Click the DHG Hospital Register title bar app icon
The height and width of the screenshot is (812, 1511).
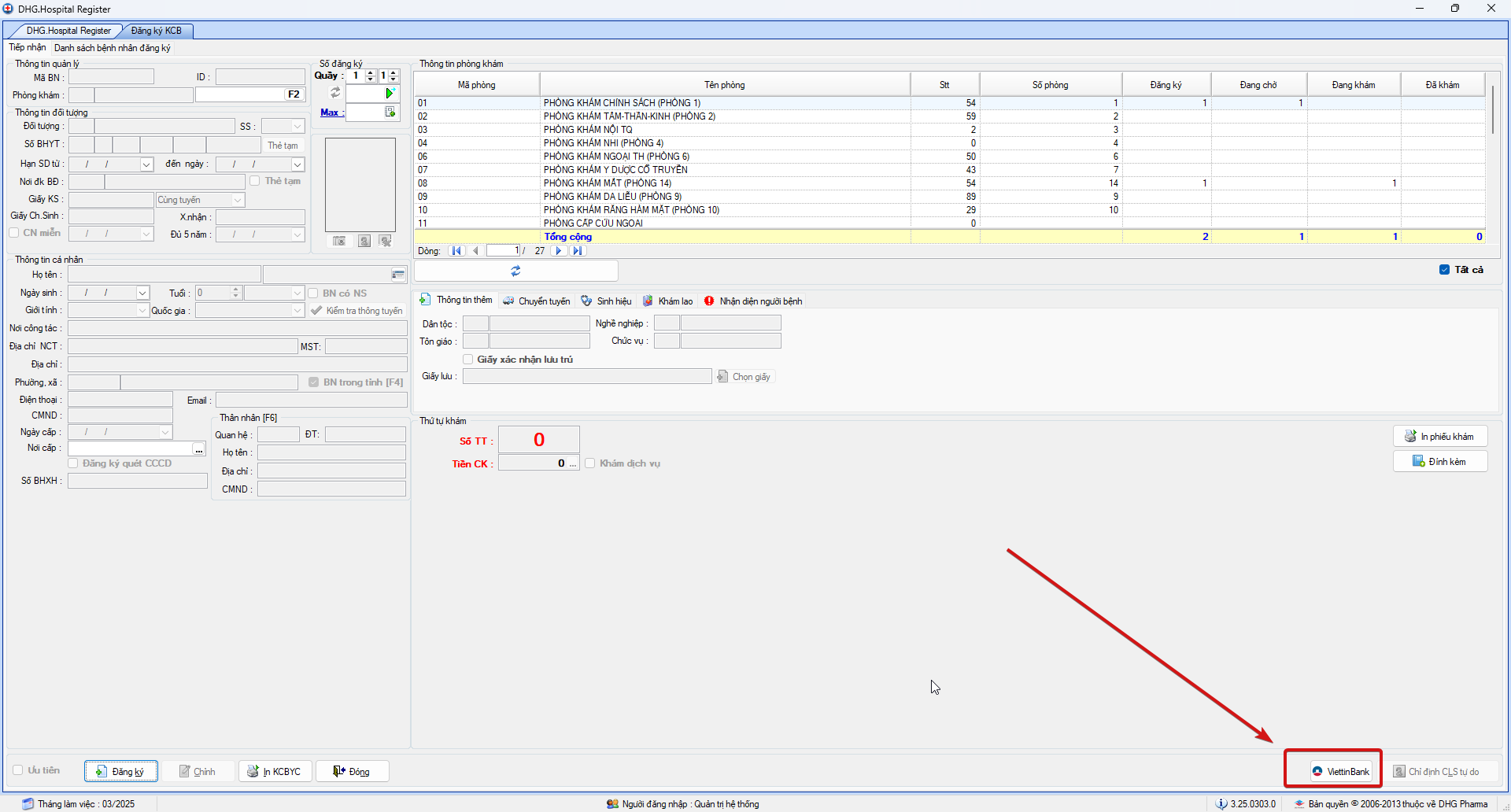click(x=8, y=9)
